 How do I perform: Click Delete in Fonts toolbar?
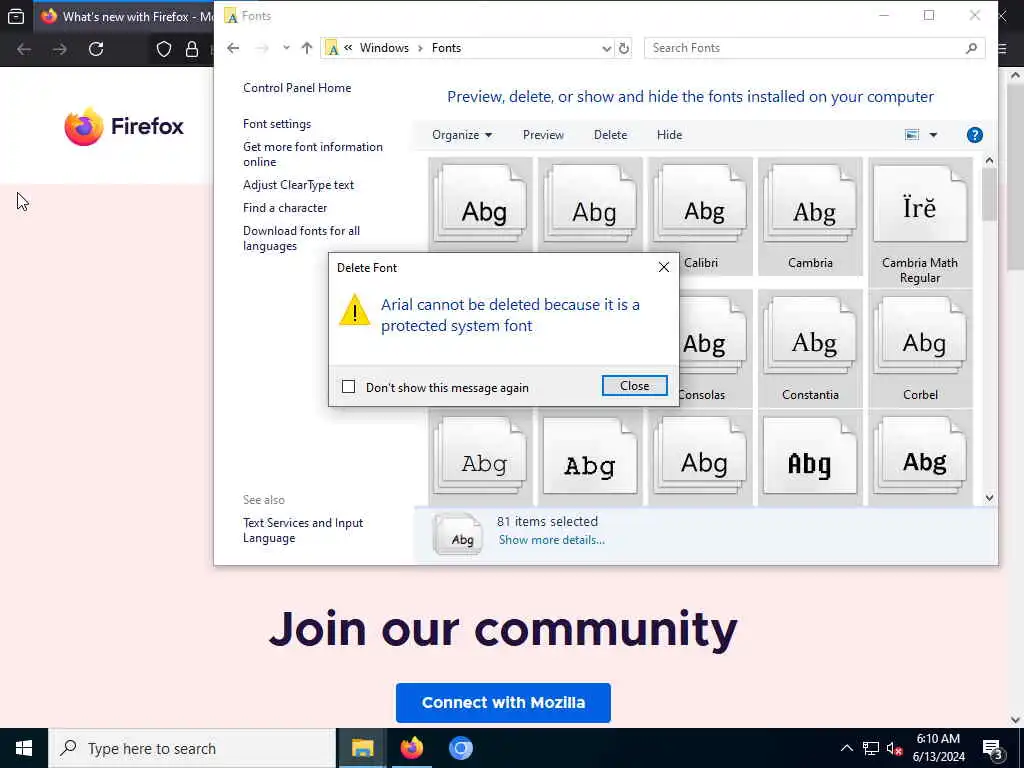[610, 135]
